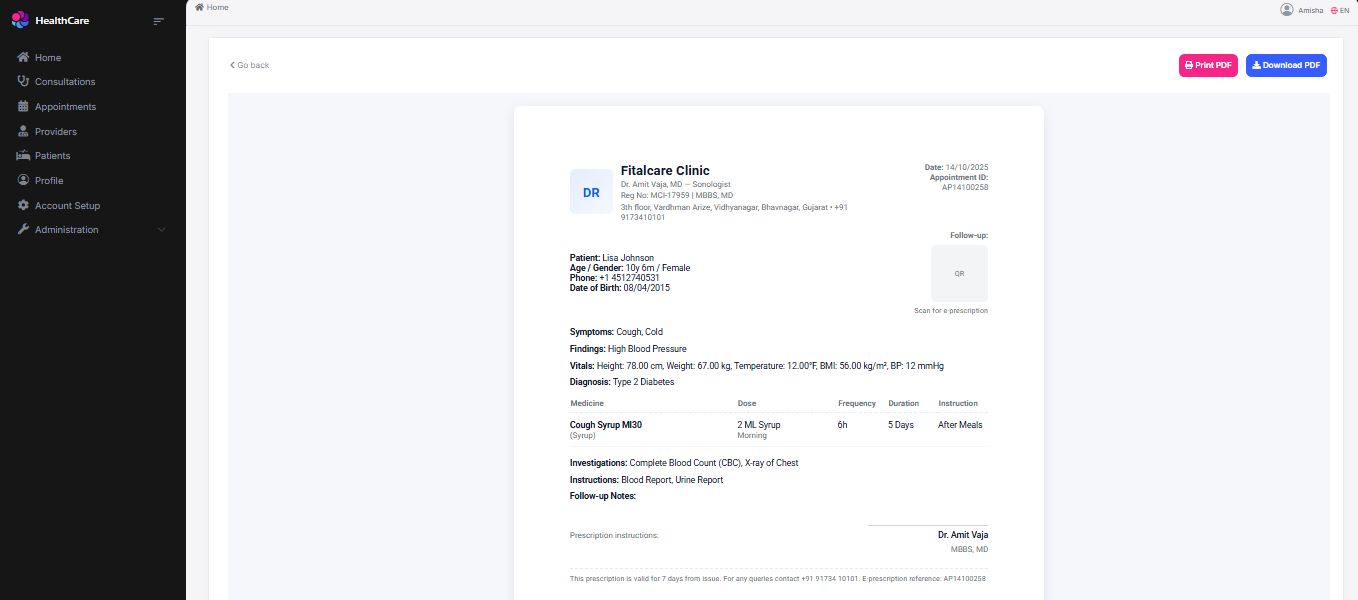Screen dimensions: 1358x600
Task: Open the Amisha user account menu
Action: pyautogui.click(x=1302, y=10)
